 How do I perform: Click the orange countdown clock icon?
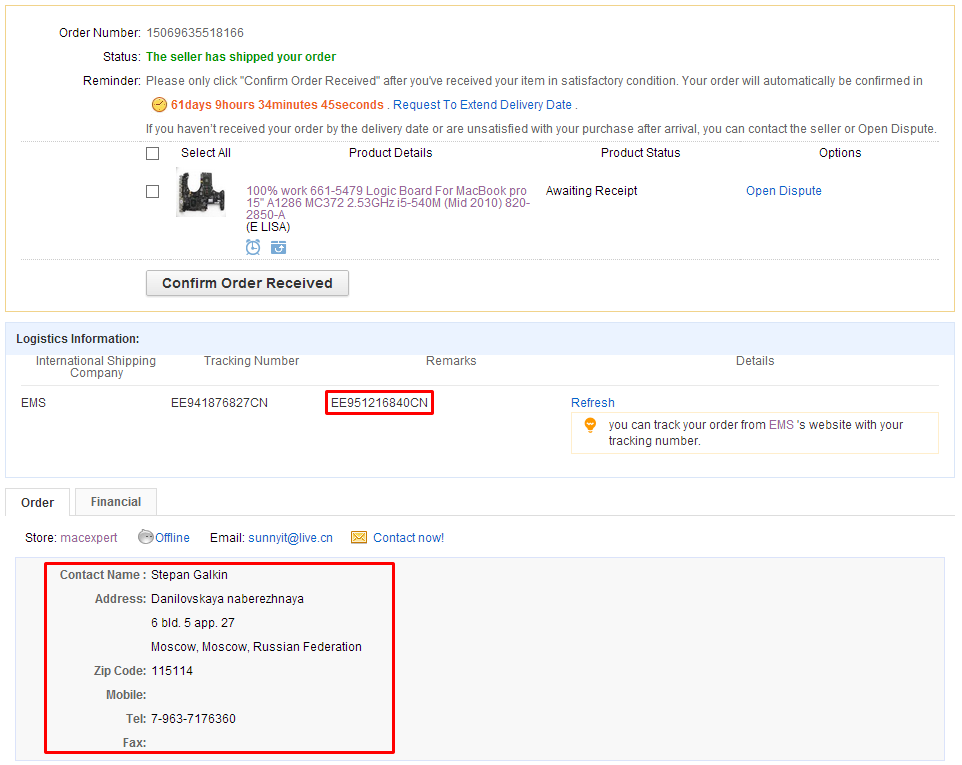coord(159,105)
